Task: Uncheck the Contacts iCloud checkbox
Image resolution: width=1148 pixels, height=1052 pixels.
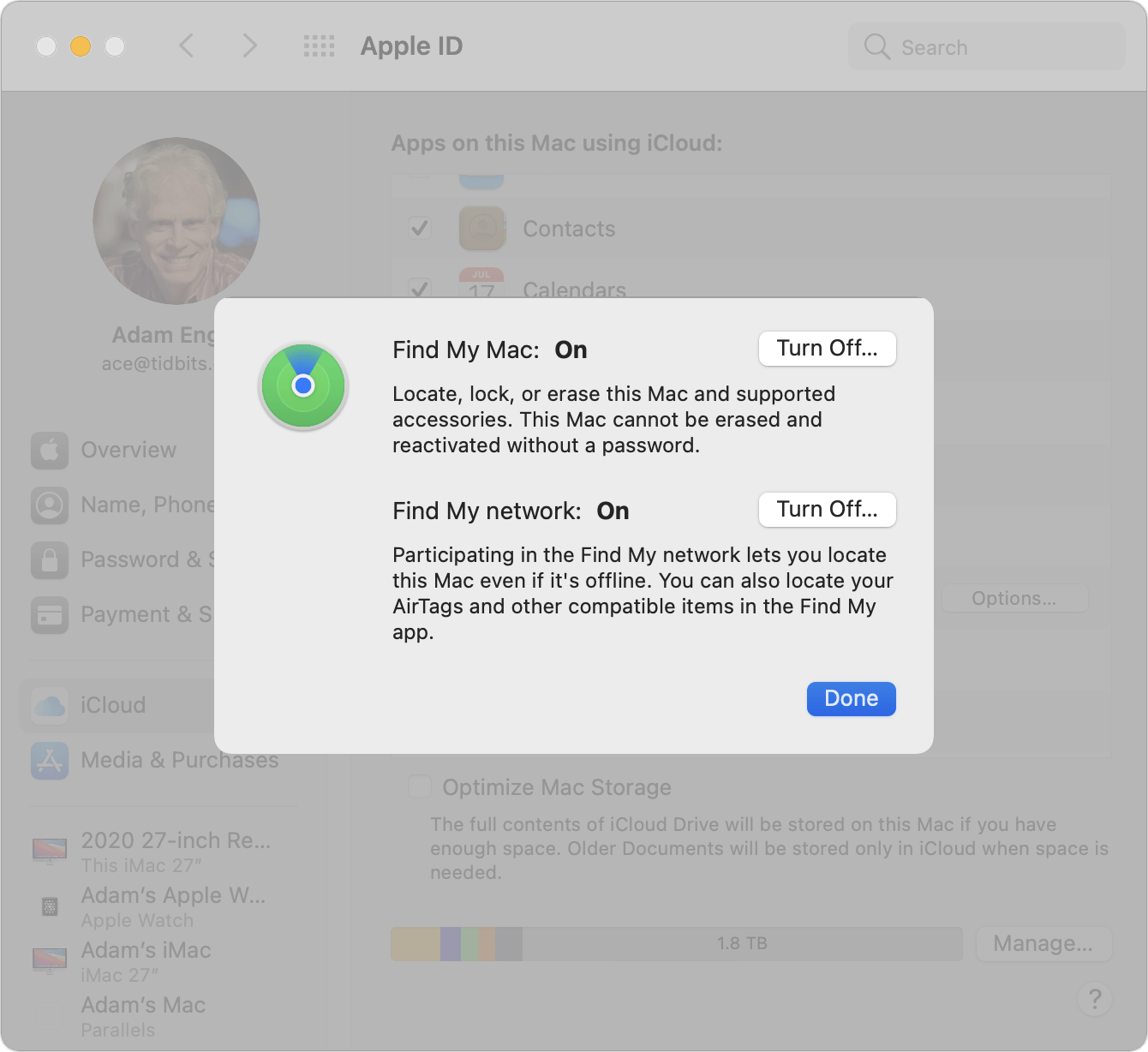Action: 420,228
